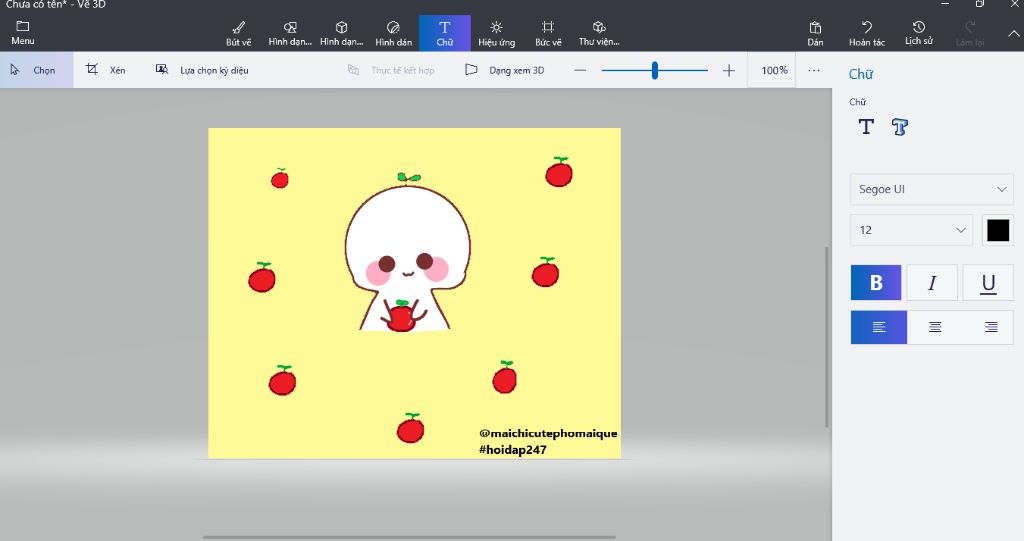Click the Dán paste icon

pyautogui.click(x=815, y=32)
